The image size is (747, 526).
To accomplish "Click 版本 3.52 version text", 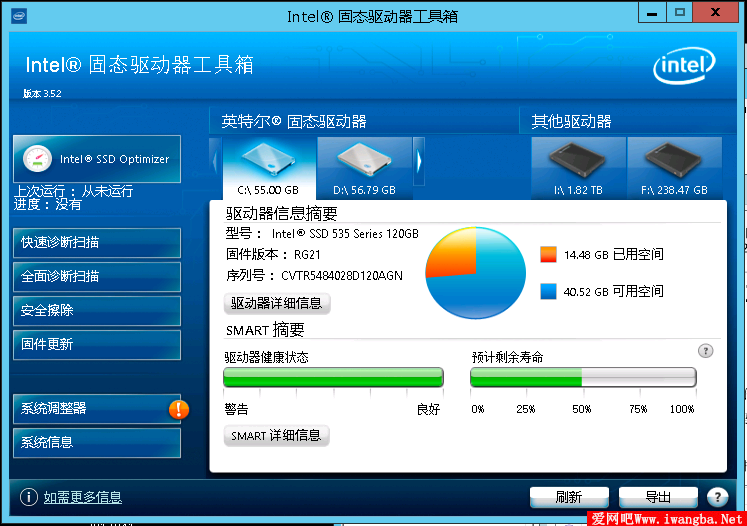I will tap(42, 93).
